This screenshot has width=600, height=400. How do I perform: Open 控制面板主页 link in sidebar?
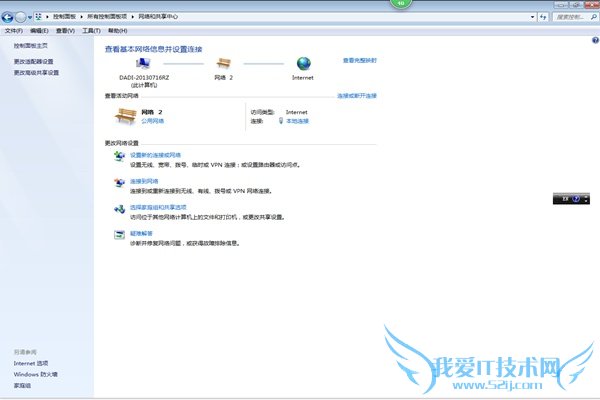31,46
